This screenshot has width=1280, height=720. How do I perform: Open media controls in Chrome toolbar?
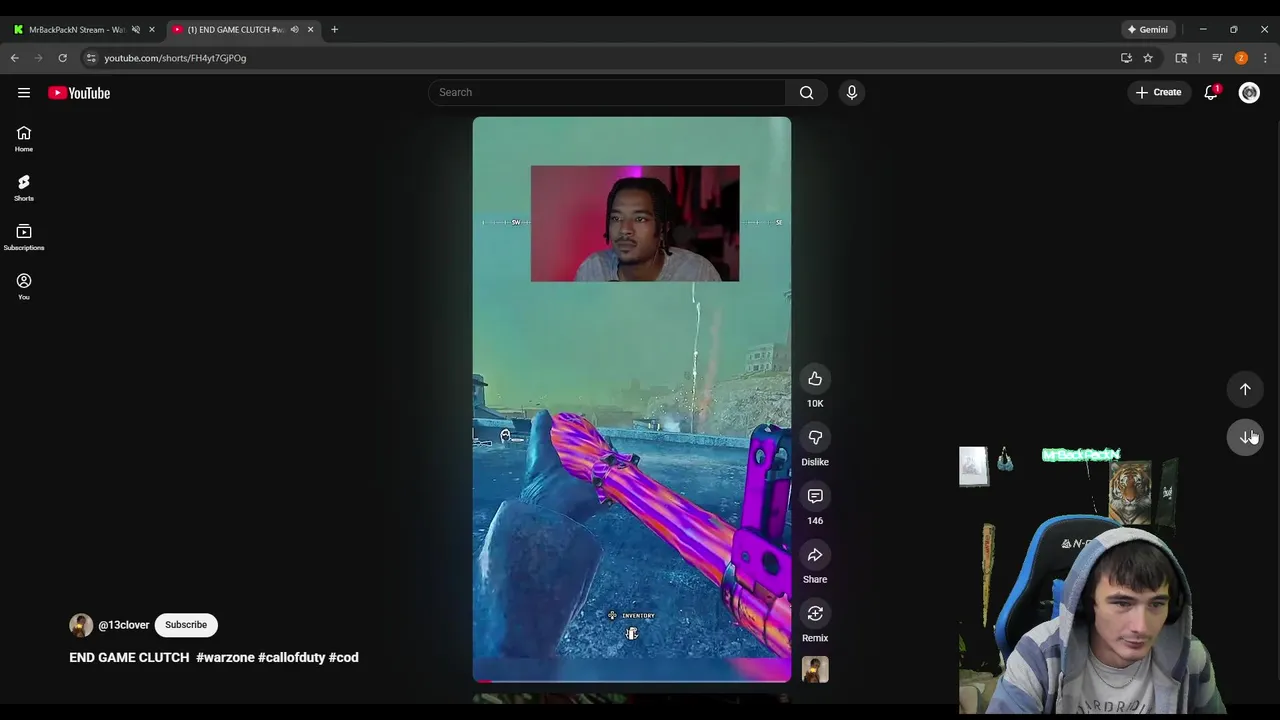[1217, 58]
